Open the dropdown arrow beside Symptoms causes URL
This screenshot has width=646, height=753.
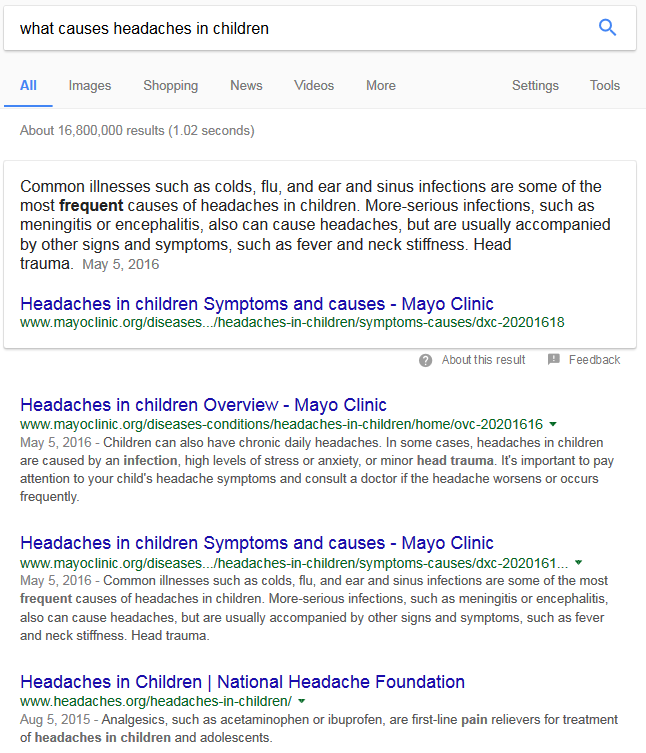tap(578, 563)
